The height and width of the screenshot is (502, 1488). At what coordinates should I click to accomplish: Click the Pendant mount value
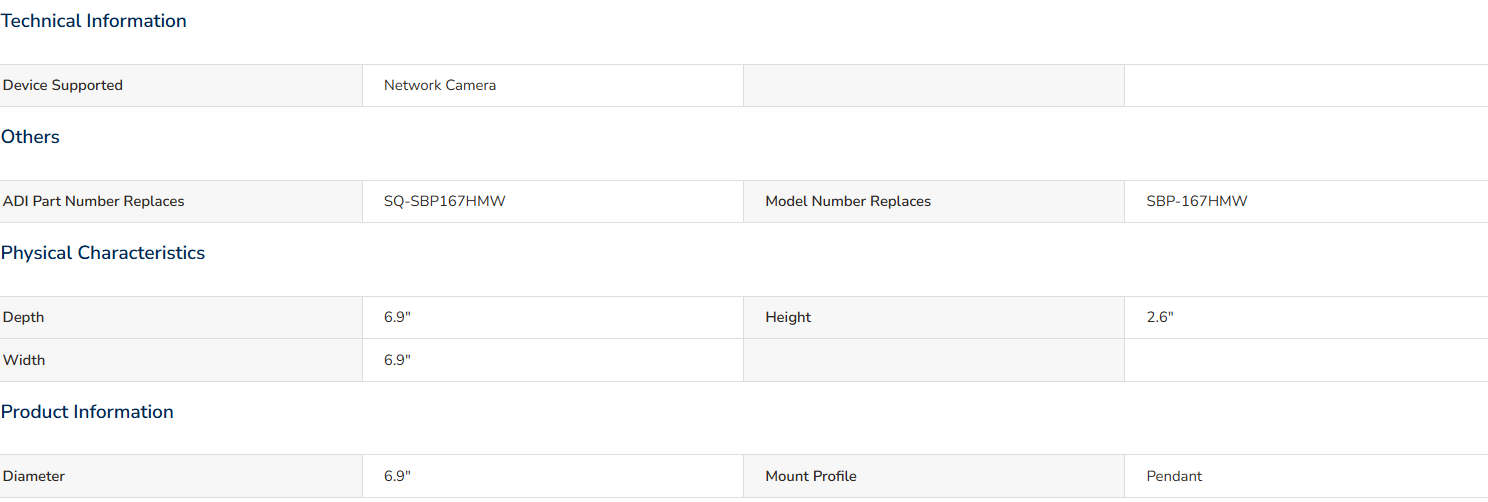point(1175,477)
